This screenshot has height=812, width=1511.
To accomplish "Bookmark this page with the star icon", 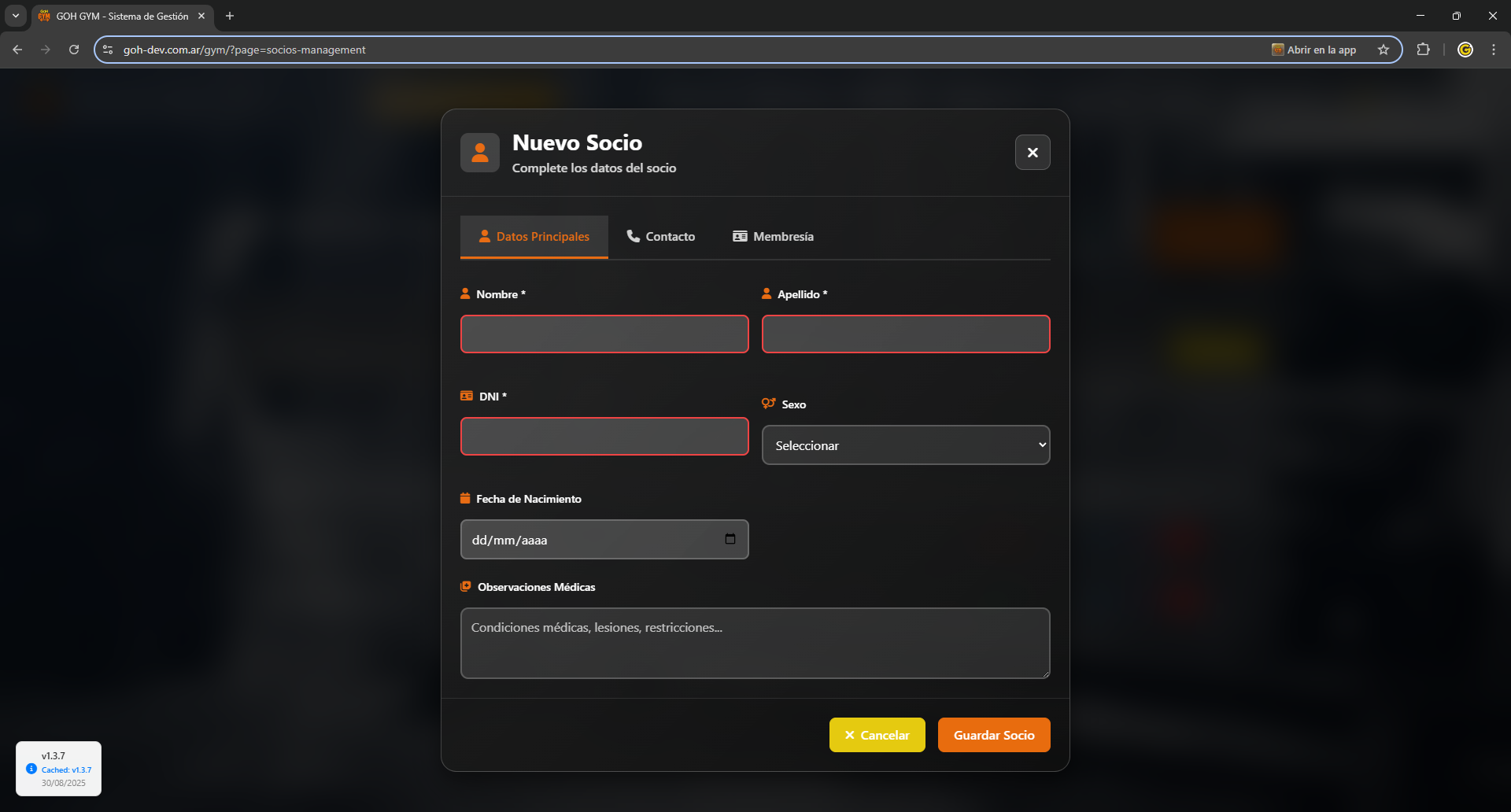I will click(1384, 50).
